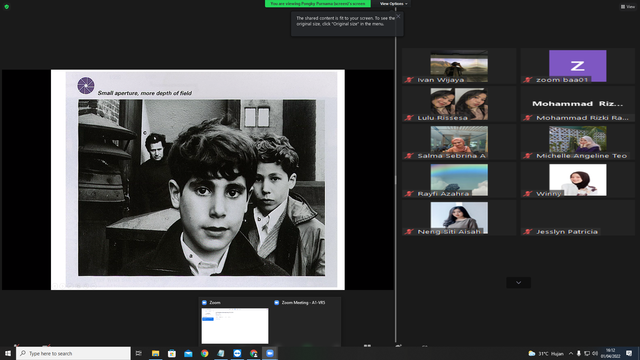Open File Explorer from the taskbar
Viewport: 640px width, 360px height.
click(x=156, y=353)
